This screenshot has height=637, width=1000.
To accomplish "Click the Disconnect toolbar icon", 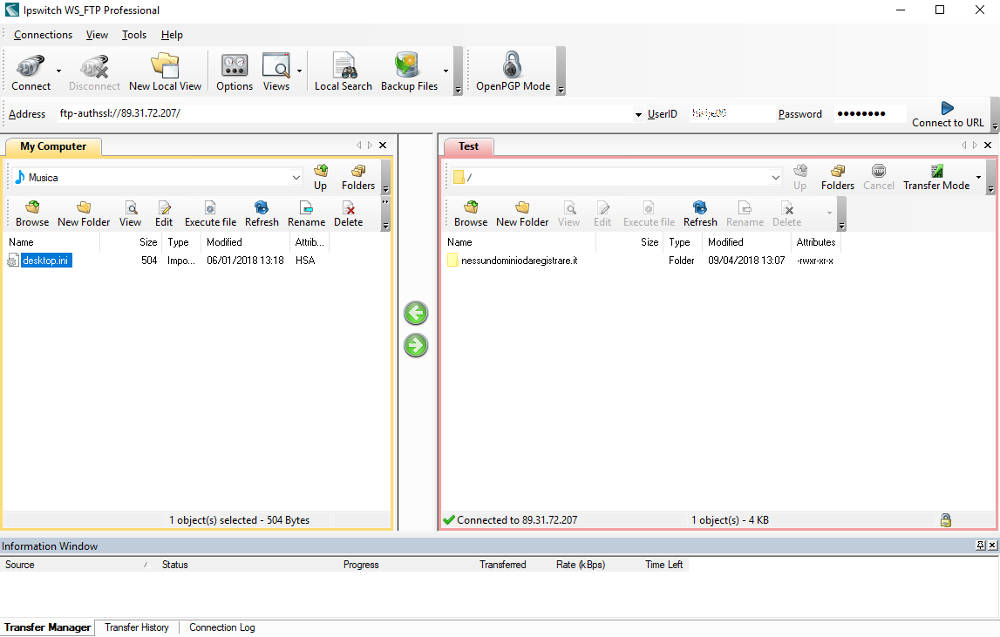I will click(x=94, y=66).
